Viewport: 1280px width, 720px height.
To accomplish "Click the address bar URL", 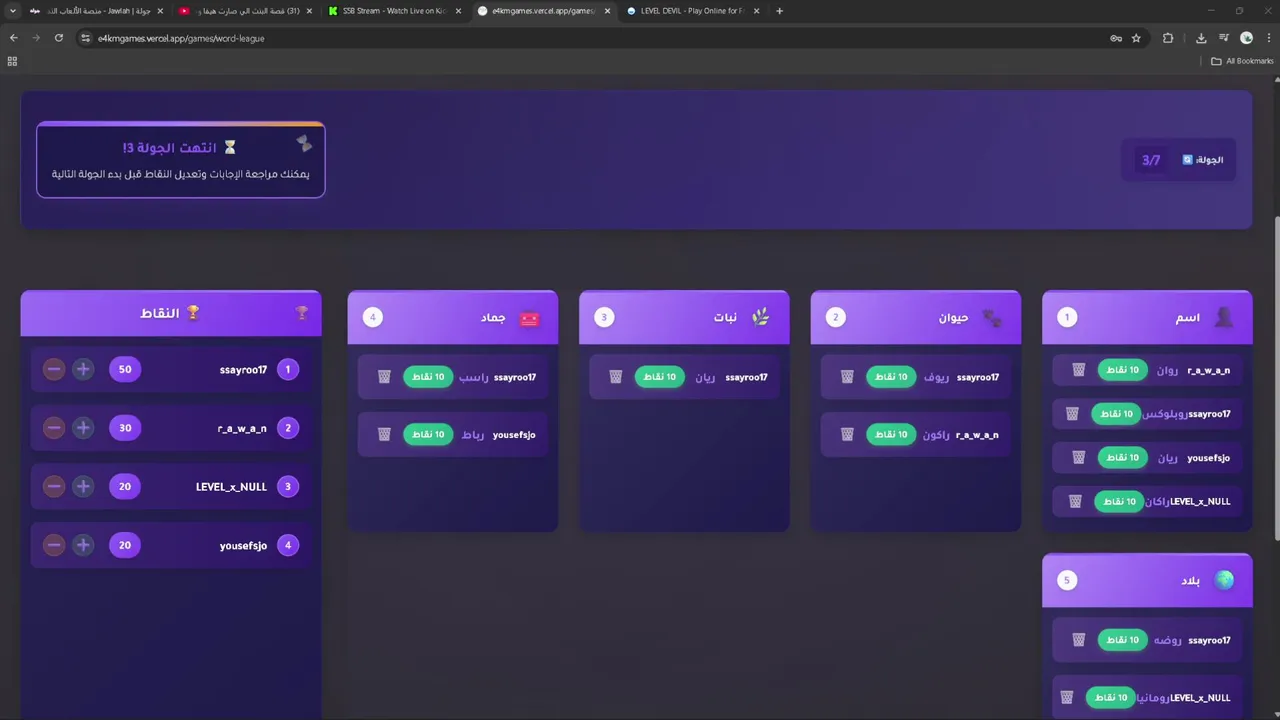I will click(x=181, y=38).
